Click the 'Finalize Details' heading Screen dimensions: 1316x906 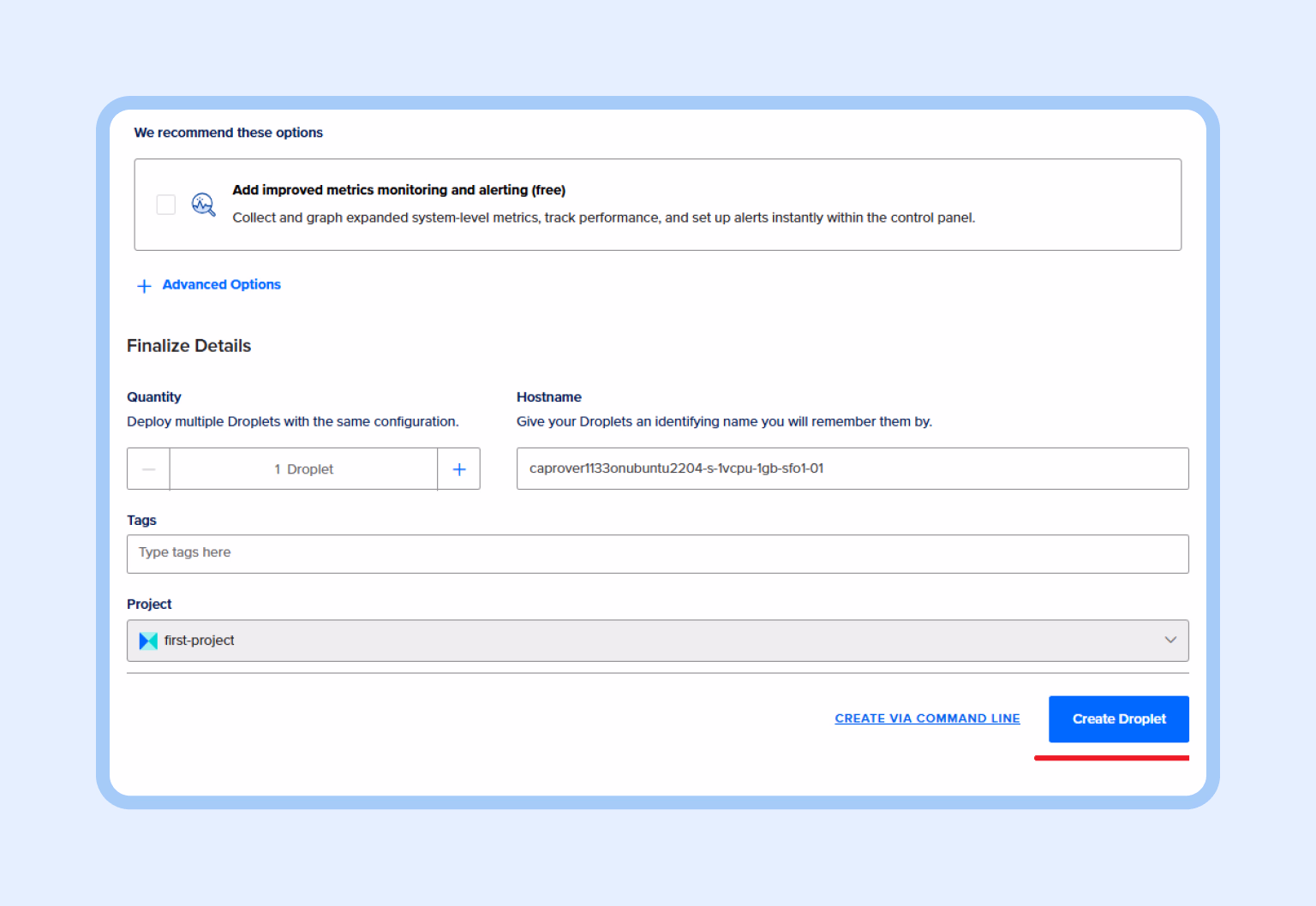(188, 346)
